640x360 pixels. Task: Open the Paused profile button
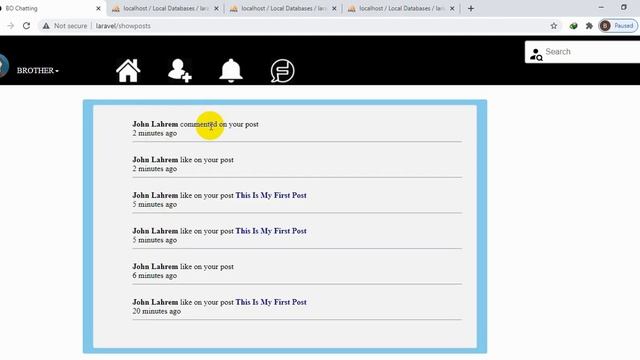tap(618, 26)
